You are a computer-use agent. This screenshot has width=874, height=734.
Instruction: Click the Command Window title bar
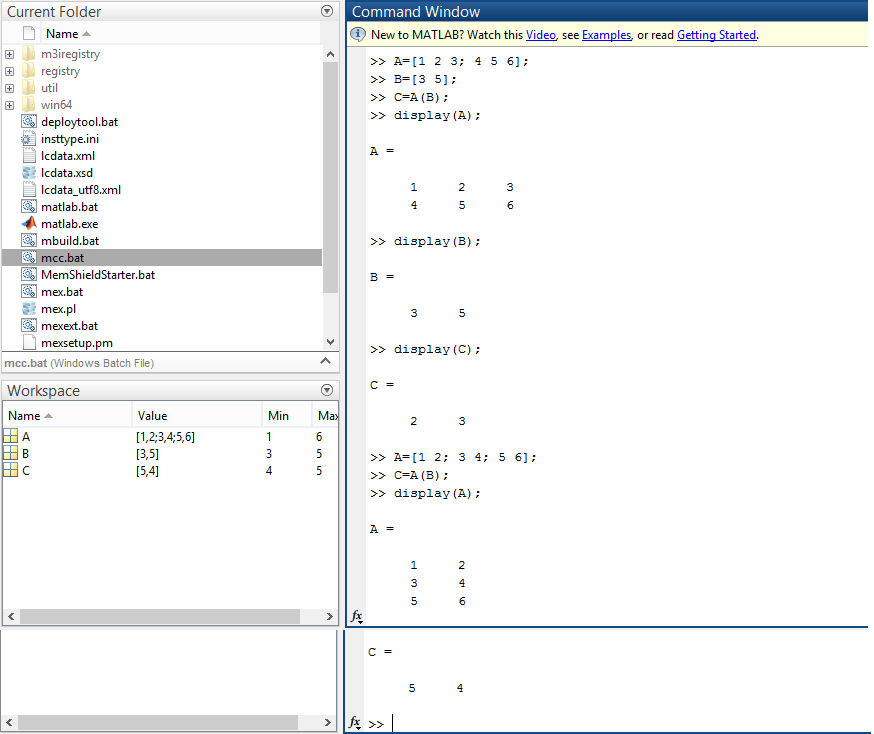(x=607, y=11)
